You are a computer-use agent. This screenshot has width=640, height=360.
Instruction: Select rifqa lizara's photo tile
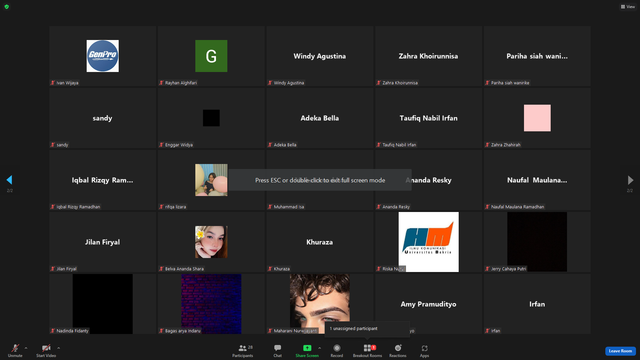click(x=211, y=180)
